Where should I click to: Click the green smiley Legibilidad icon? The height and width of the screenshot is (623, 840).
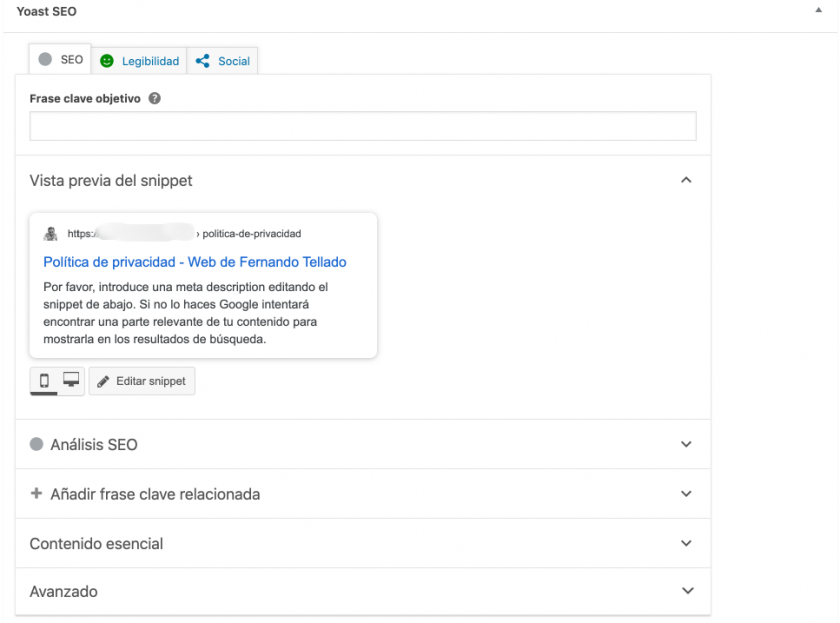(107, 61)
